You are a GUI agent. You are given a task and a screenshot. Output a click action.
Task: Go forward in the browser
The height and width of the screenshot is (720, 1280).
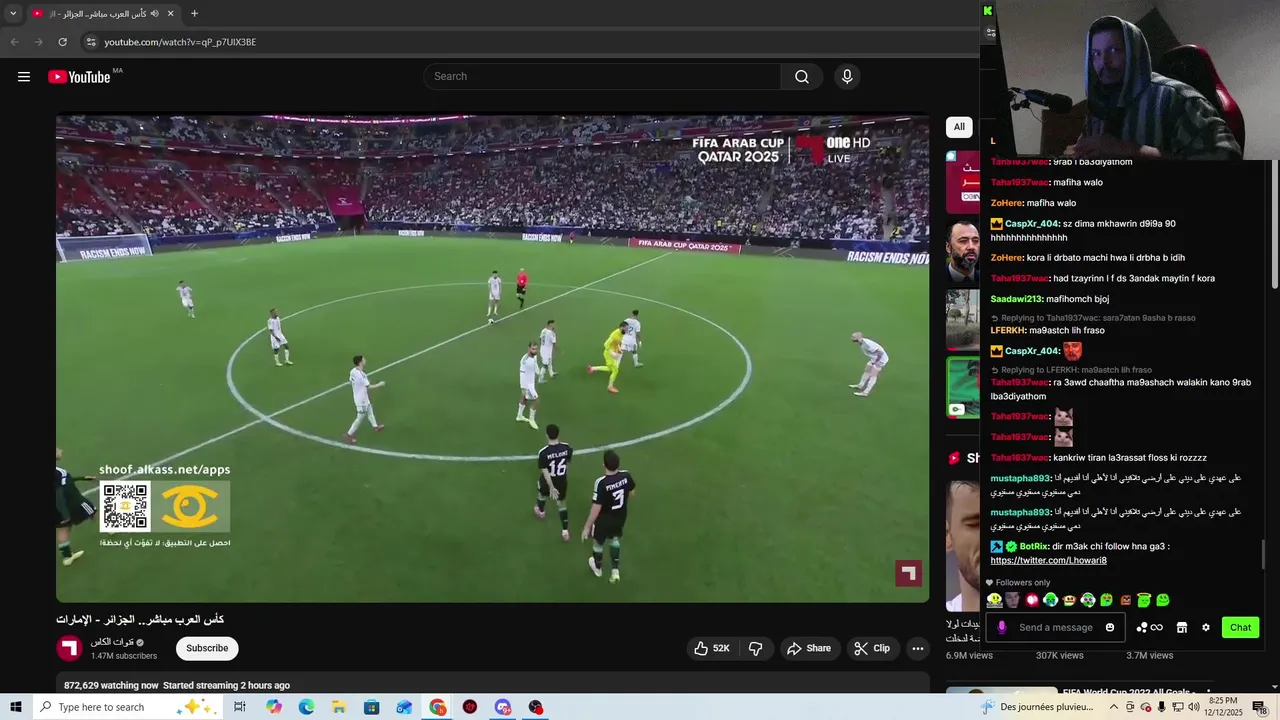pos(38,42)
